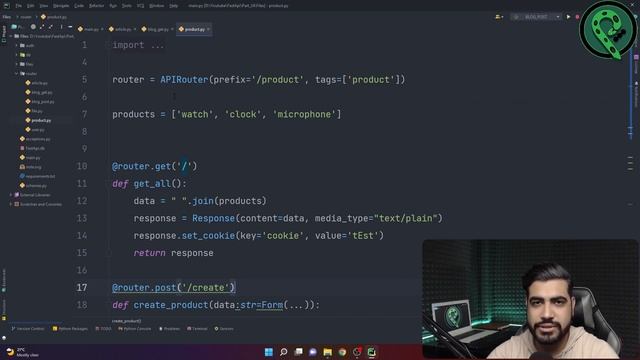This screenshot has height=360, width=640.
Task: Select main.py in project tree
Action: (x=30, y=158)
